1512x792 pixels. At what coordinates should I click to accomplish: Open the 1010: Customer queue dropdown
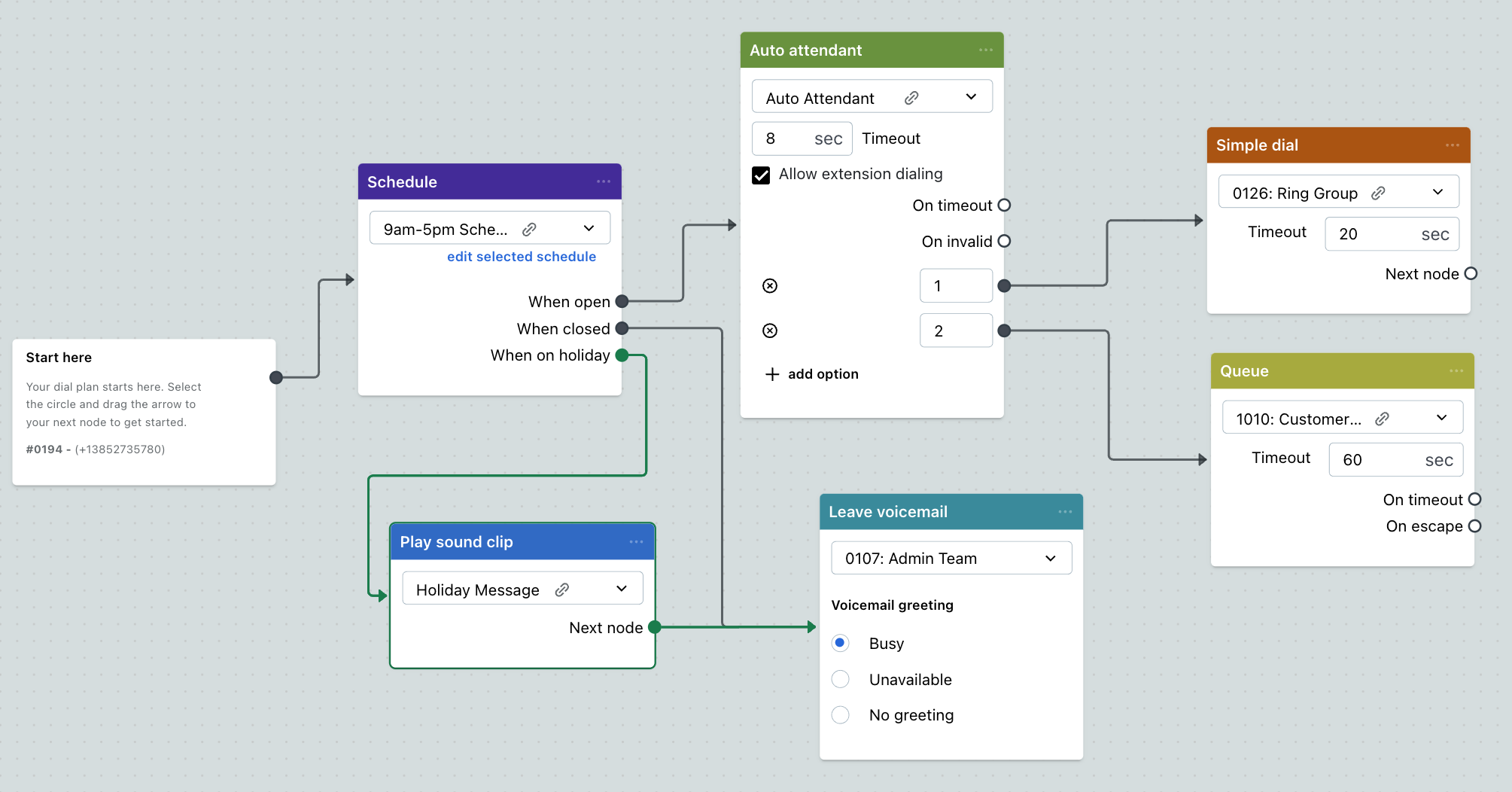1441,419
